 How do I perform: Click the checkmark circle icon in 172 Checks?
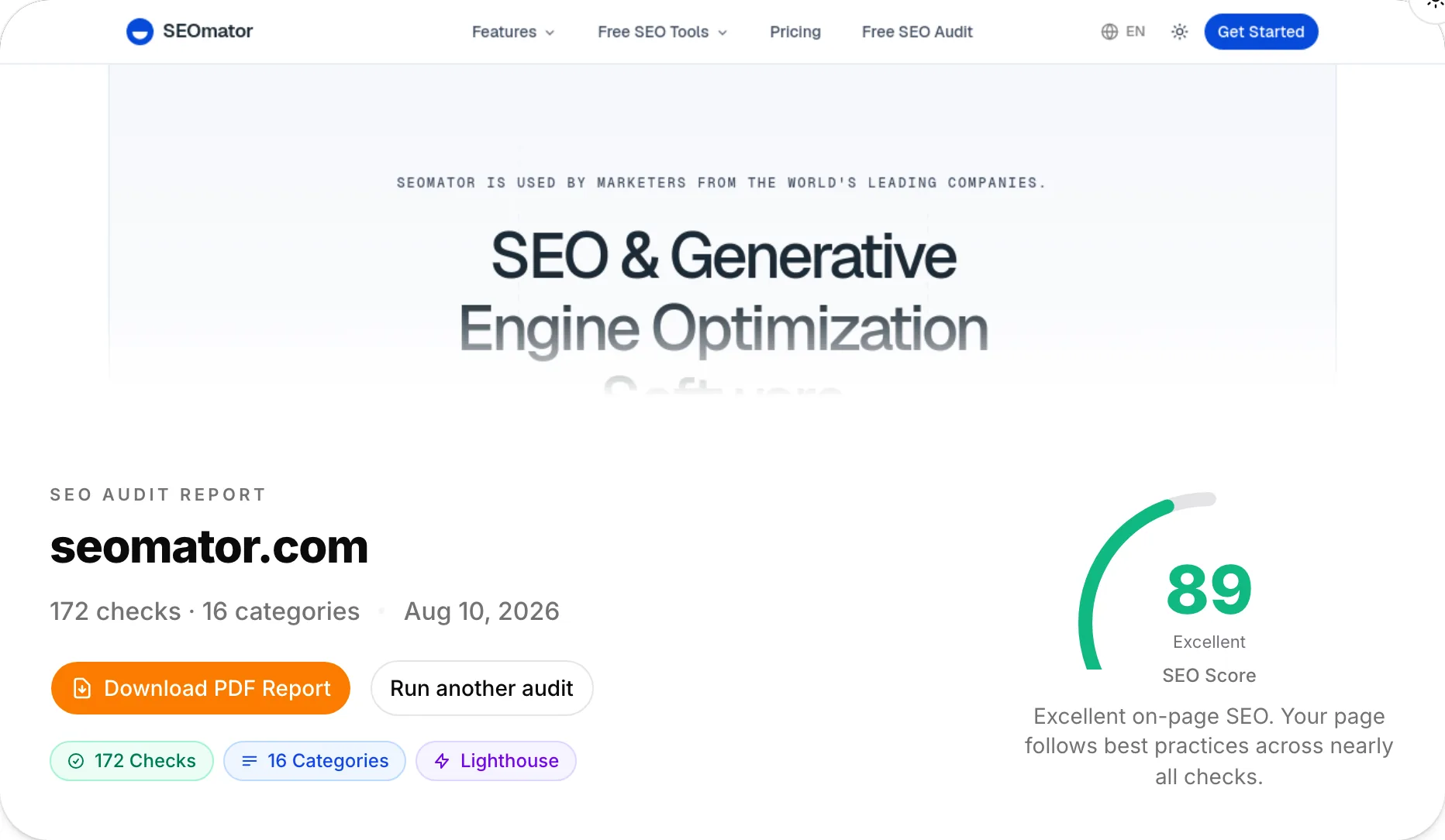click(x=76, y=761)
